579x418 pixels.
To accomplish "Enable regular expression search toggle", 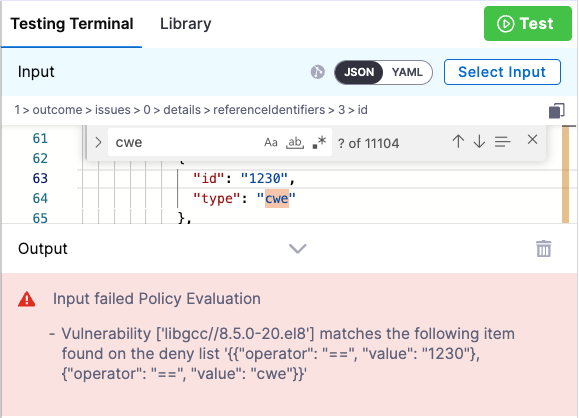I will pos(319,142).
